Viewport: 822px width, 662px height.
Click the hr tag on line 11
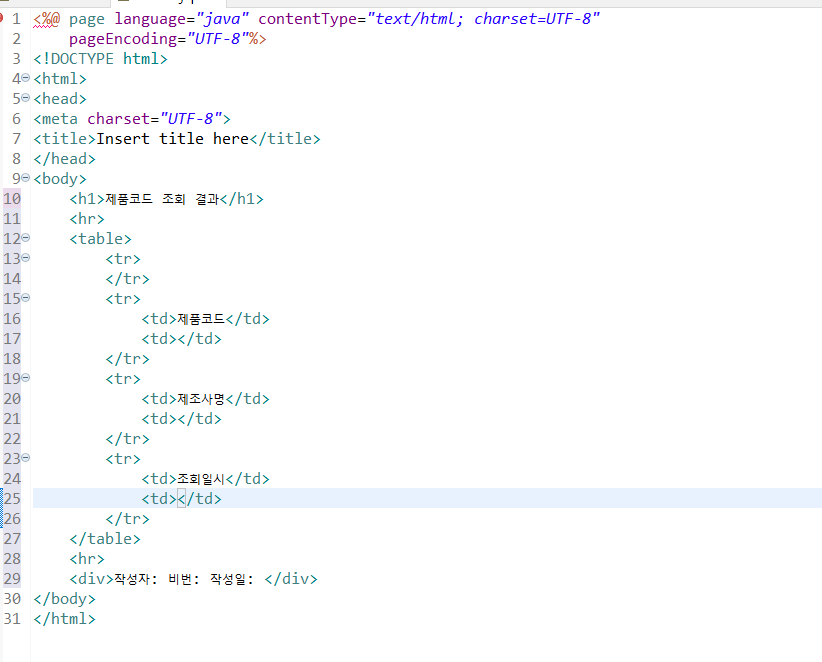87,219
